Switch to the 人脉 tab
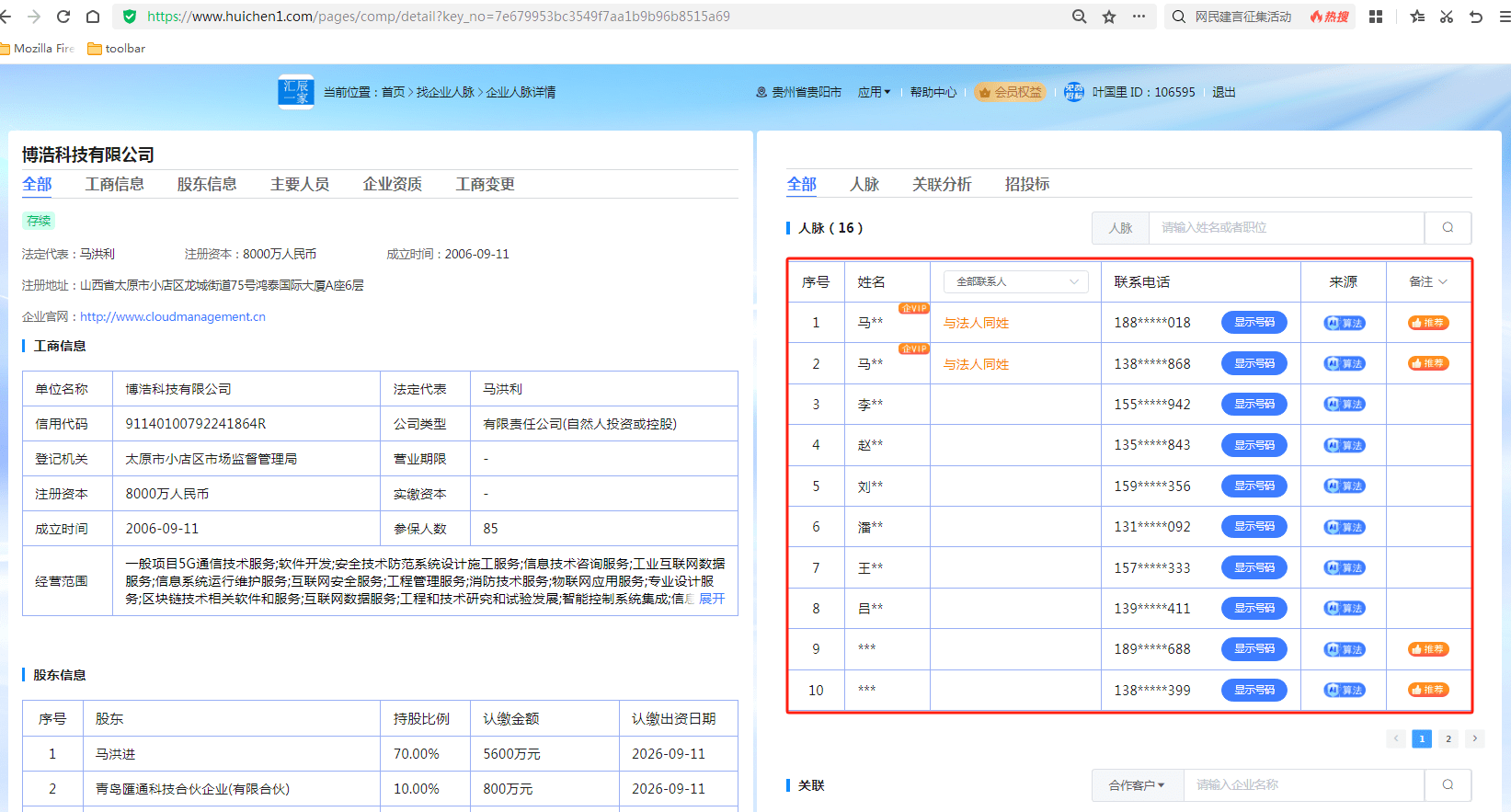 tap(864, 184)
